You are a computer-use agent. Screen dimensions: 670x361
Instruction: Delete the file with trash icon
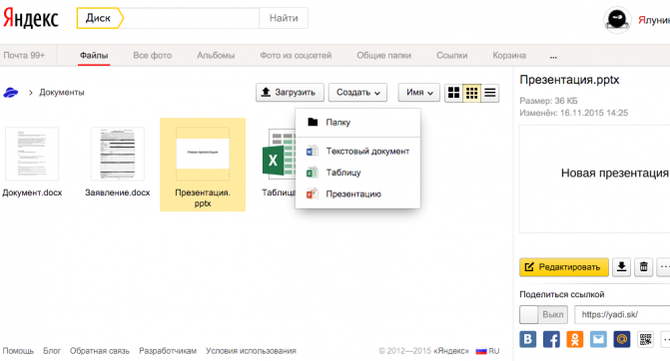(x=644, y=267)
